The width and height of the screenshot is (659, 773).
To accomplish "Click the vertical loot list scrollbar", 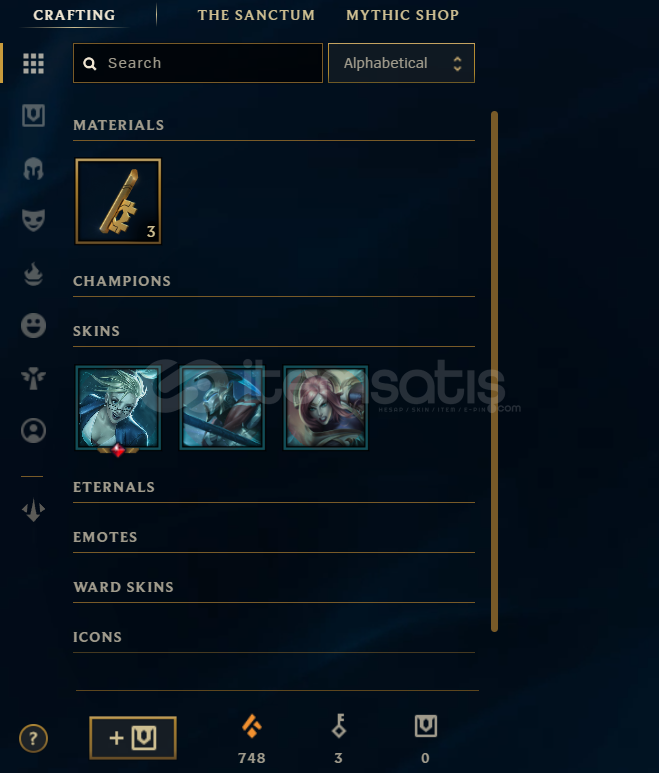I will coord(494,371).
